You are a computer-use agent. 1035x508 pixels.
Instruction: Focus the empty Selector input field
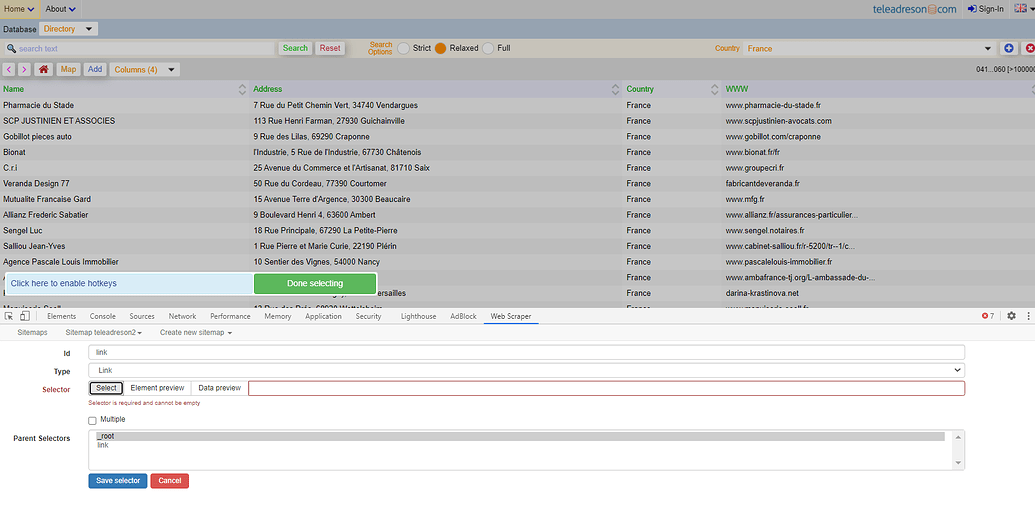[x=607, y=388]
